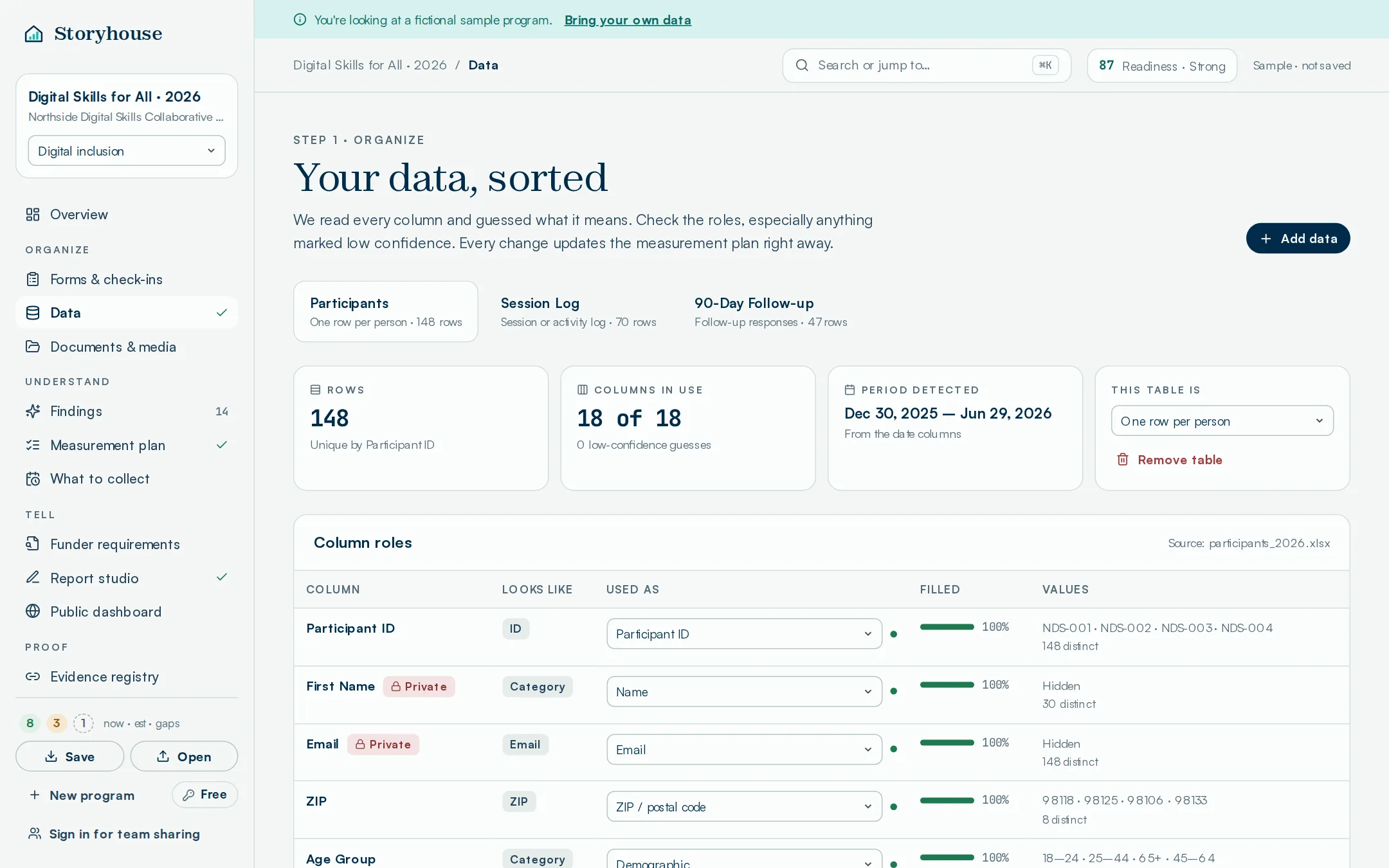
Task: Click the Free plan badge
Action: pyautogui.click(x=204, y=795)
